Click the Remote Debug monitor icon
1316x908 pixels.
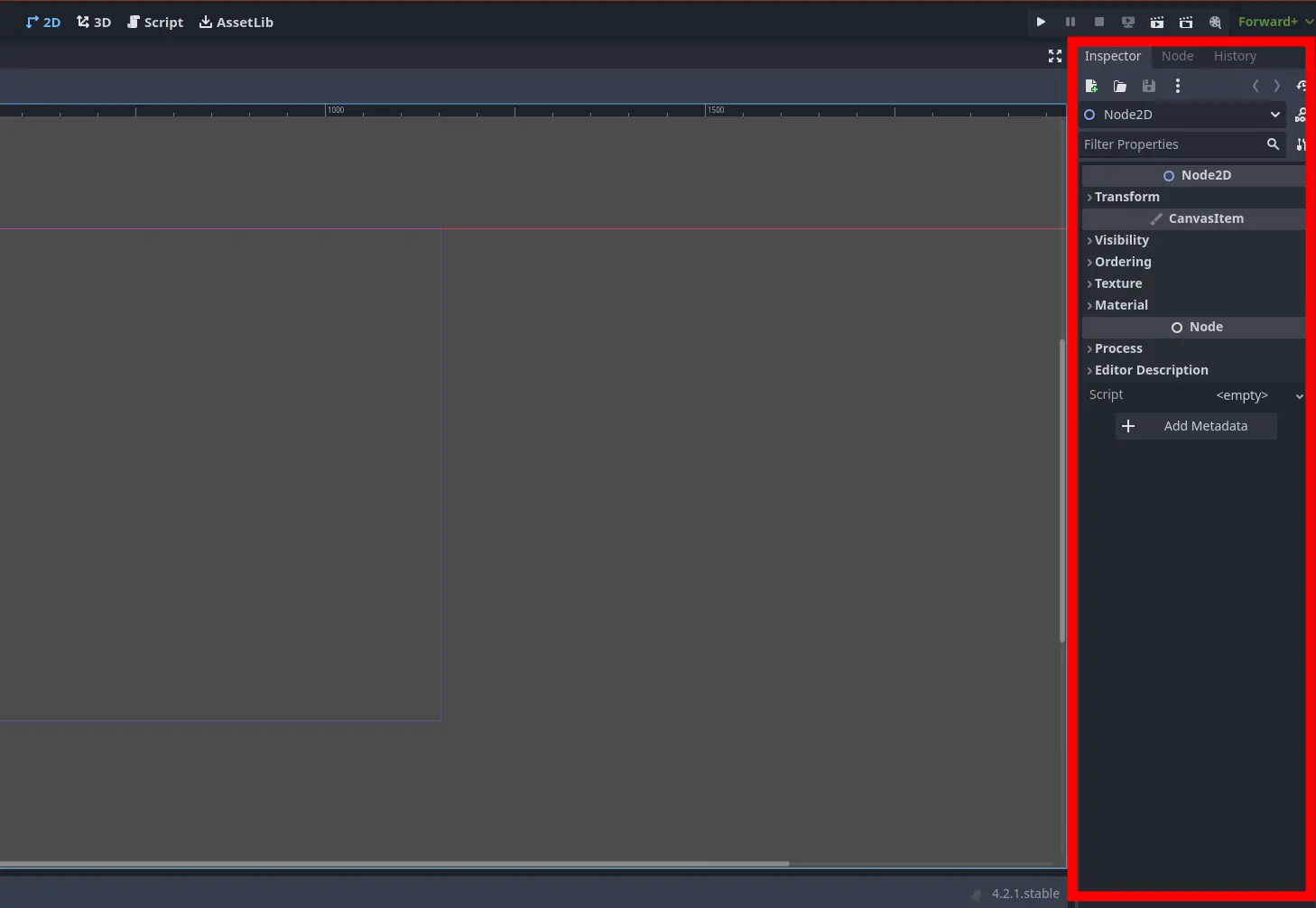[x=1127, y=22]
